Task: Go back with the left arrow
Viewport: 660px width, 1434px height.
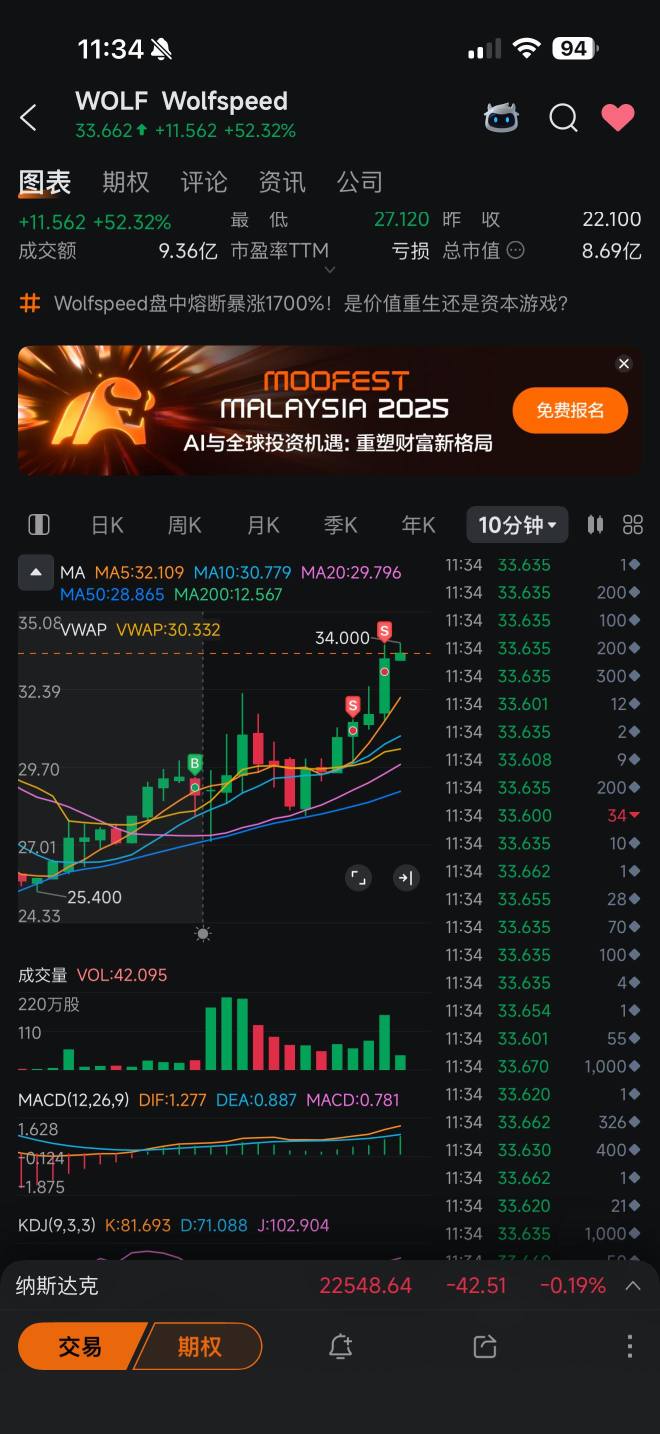Action: point(28,117)
